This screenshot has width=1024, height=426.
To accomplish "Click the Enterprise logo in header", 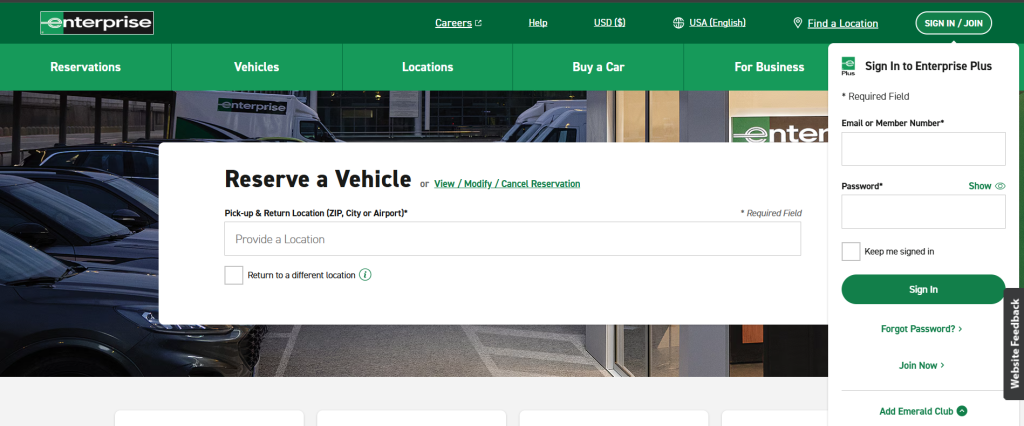I will pos(97,23).
